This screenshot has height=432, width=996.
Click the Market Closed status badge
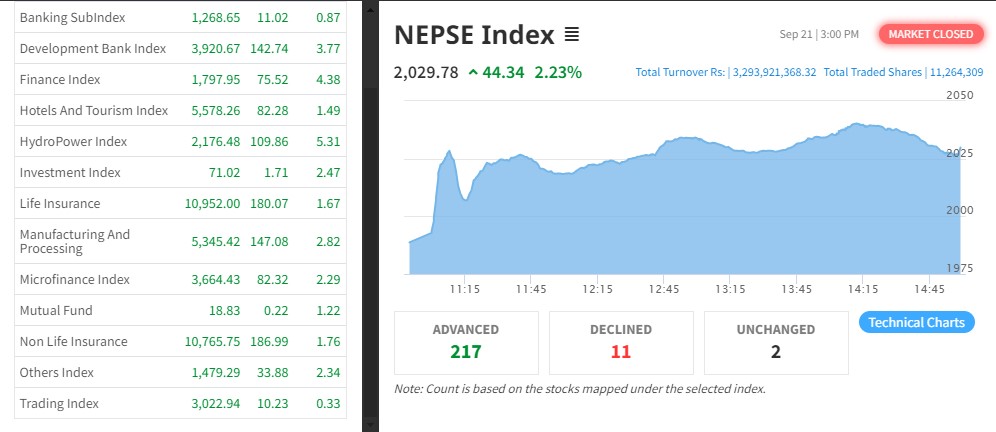click(x=930, y=34)
